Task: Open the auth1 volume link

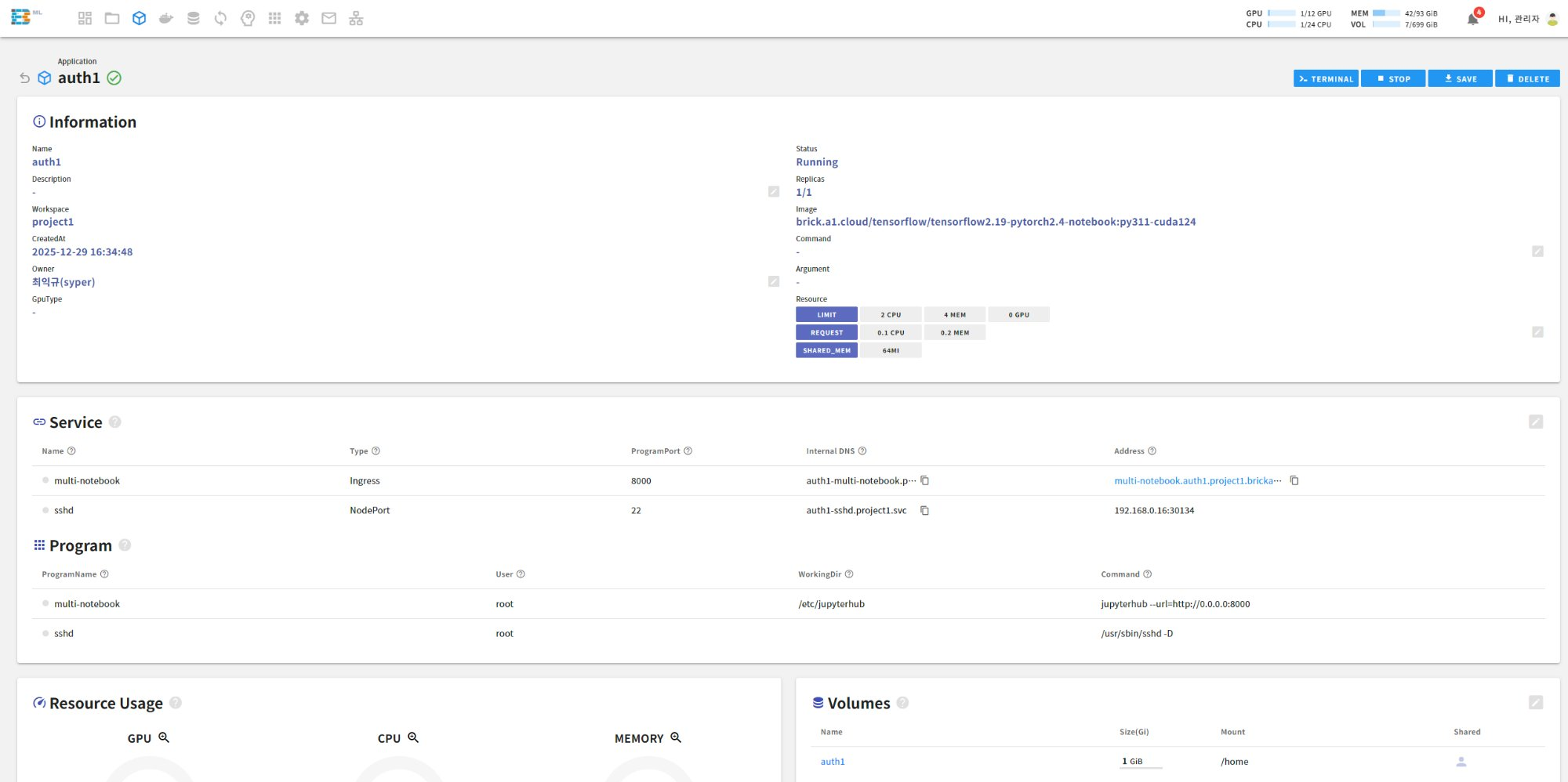Action: (833, 762)
